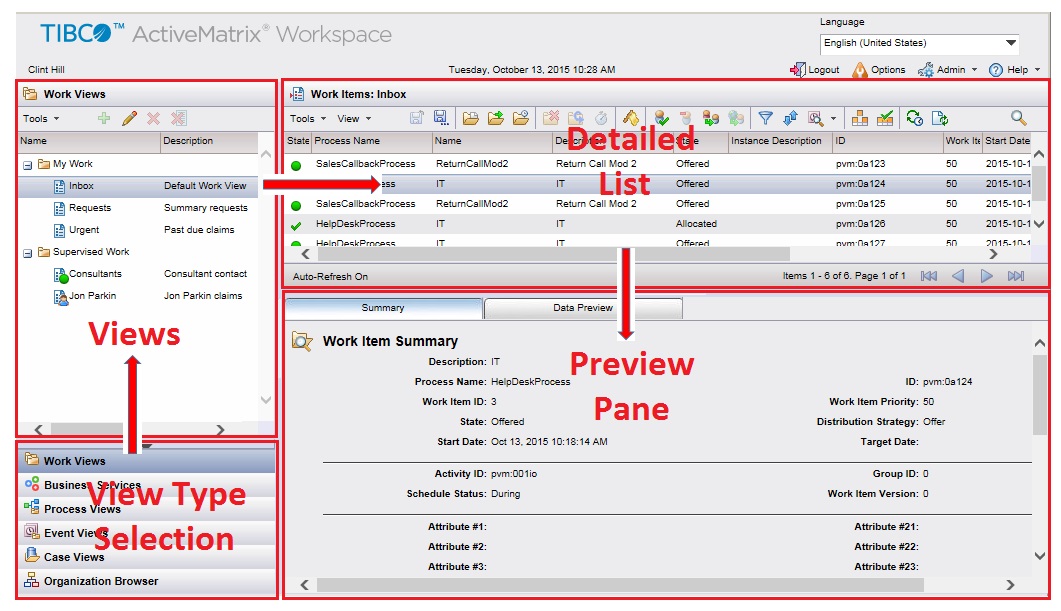This screenshot has height=611, width=1061.
Task: Open the Admin menu
Action: click(x=947, y=70)
